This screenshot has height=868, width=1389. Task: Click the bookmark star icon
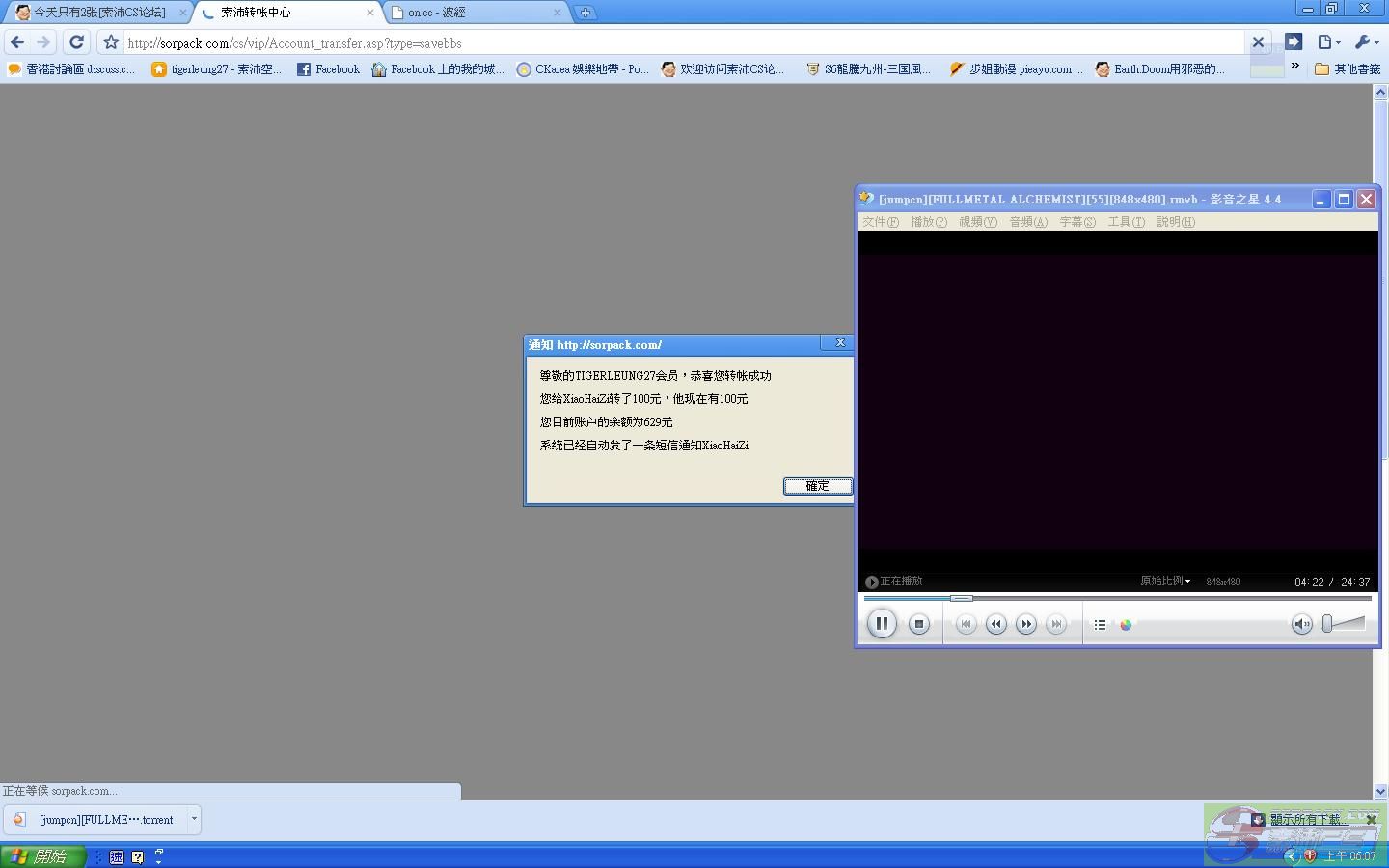(x=111, y=42)
